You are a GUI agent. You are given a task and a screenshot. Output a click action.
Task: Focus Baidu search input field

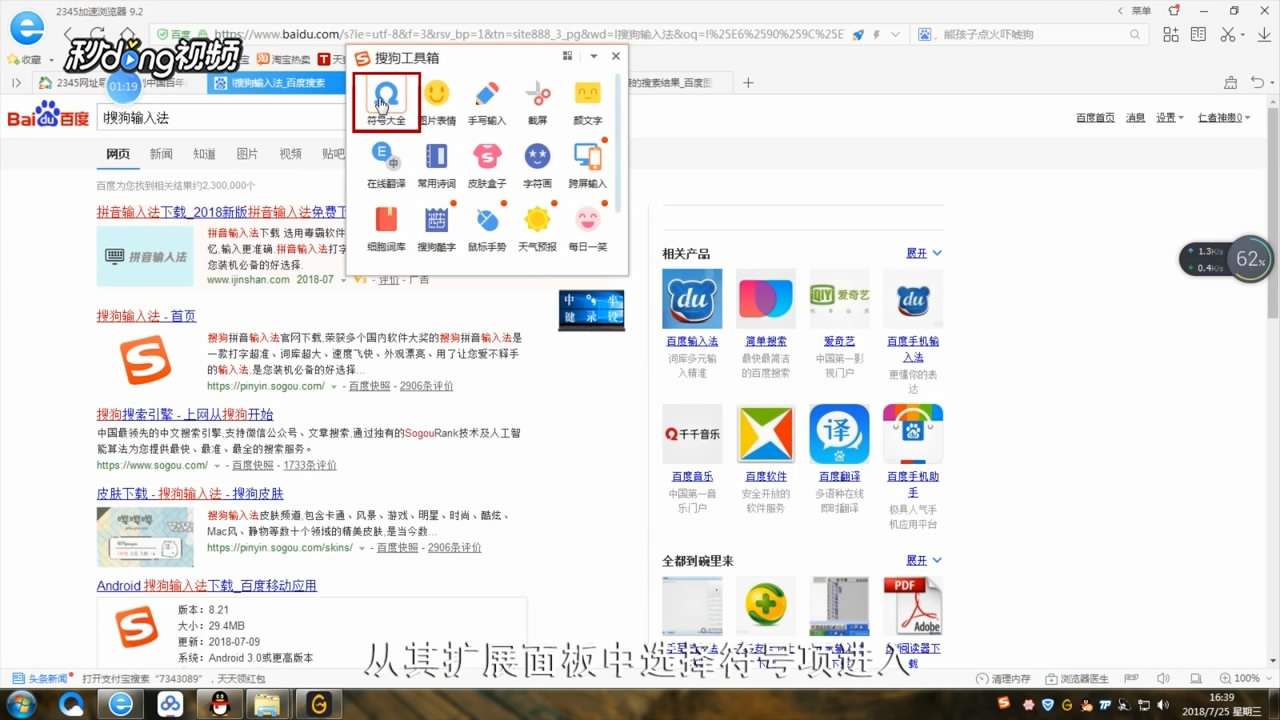222,117
